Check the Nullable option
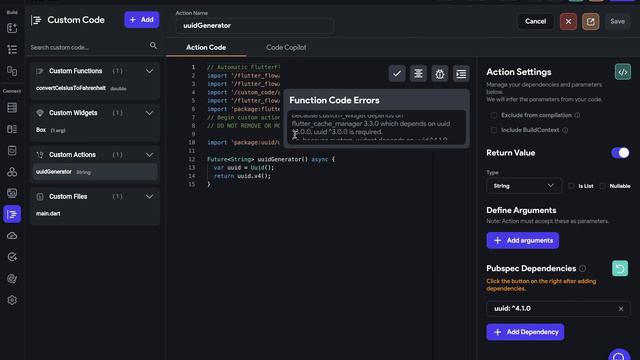The image size is (640, 360). [602, 186]
